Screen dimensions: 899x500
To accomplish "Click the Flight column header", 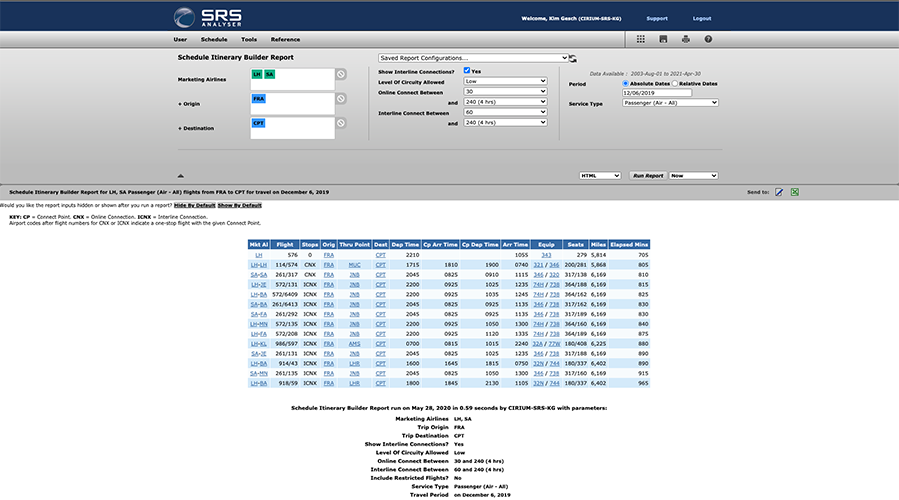I will pos(285,244).
